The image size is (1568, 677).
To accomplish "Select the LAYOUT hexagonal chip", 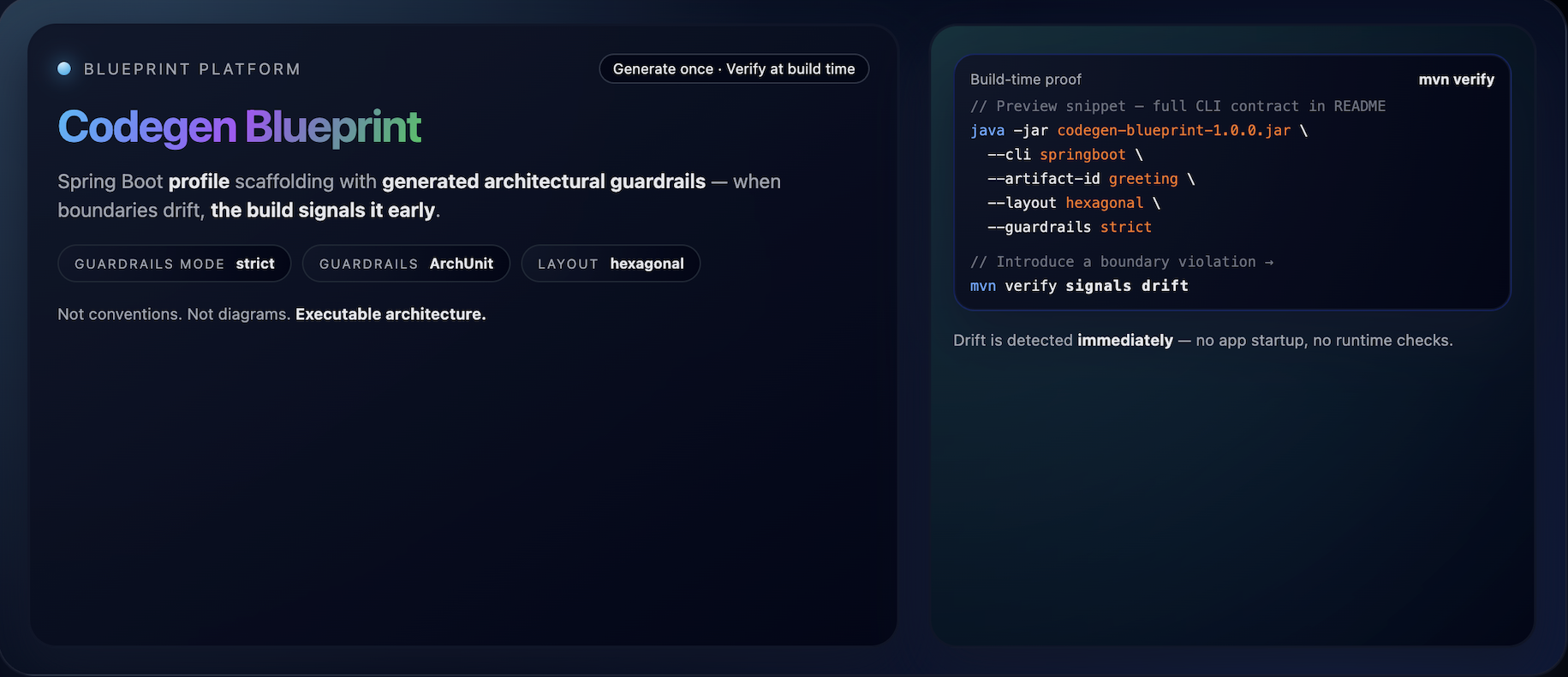I will (611, 264).
